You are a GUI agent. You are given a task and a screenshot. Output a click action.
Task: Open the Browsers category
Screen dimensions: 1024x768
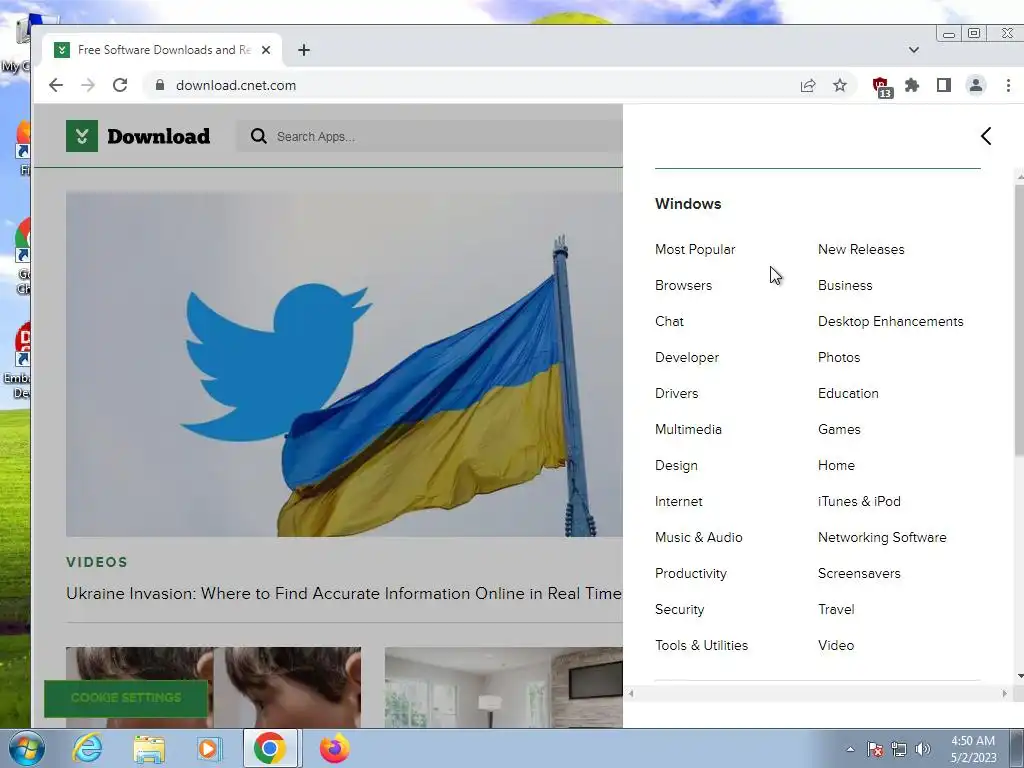[x=683, y=285]
